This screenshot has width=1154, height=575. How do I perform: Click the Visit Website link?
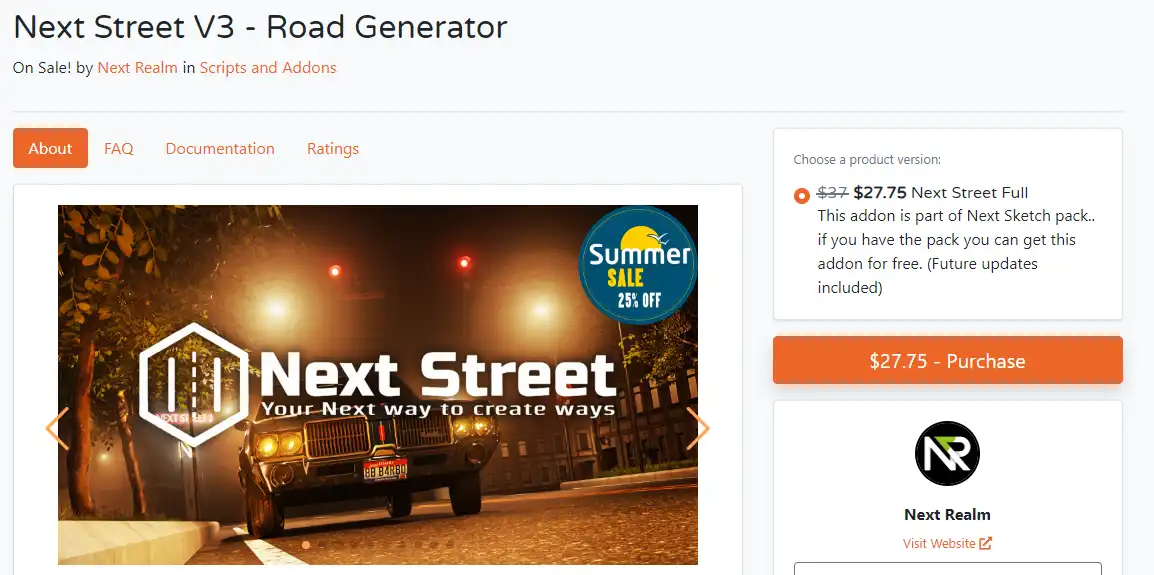tap(939, 543)
